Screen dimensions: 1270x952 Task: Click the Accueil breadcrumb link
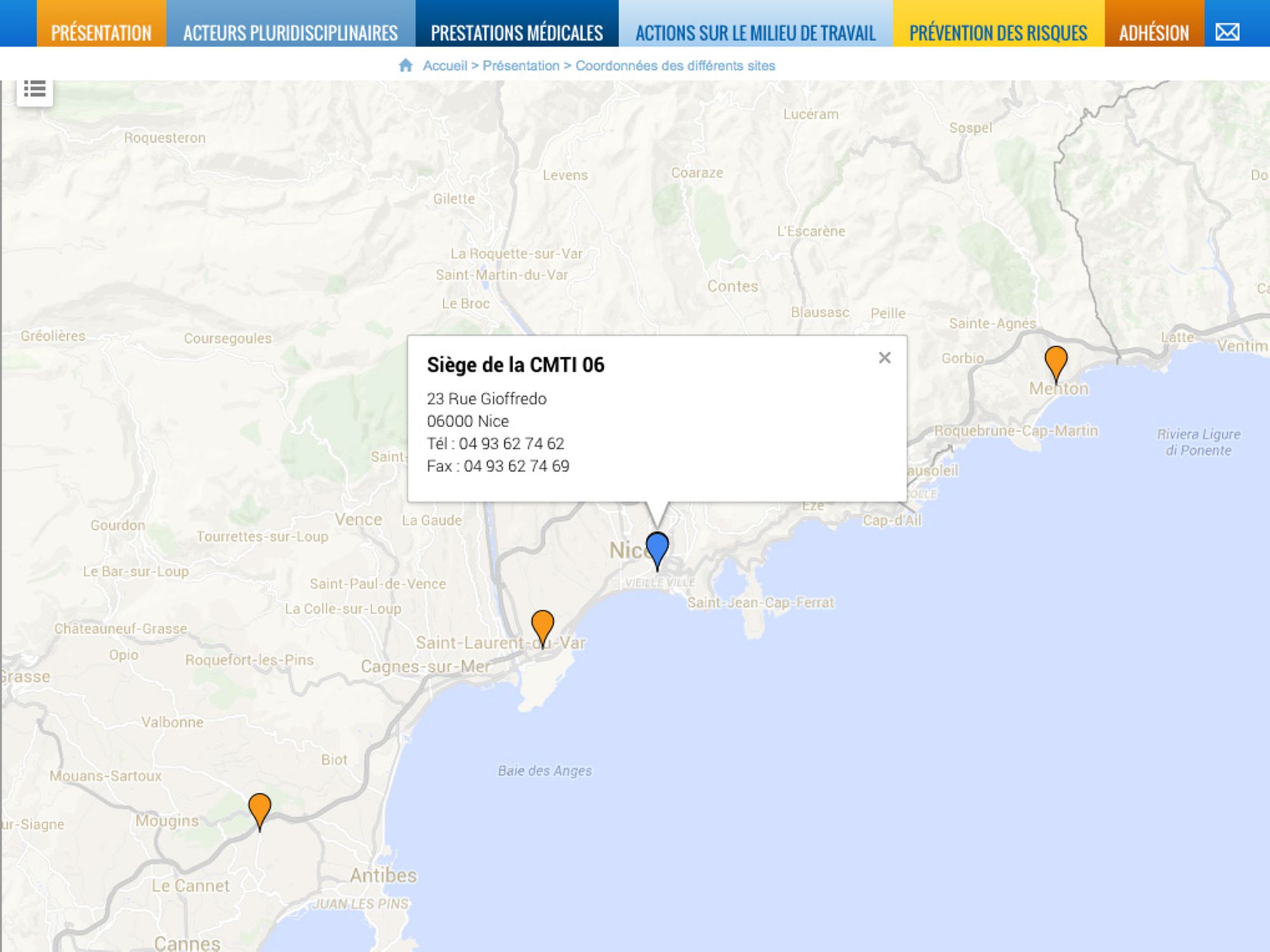(444, 66)
